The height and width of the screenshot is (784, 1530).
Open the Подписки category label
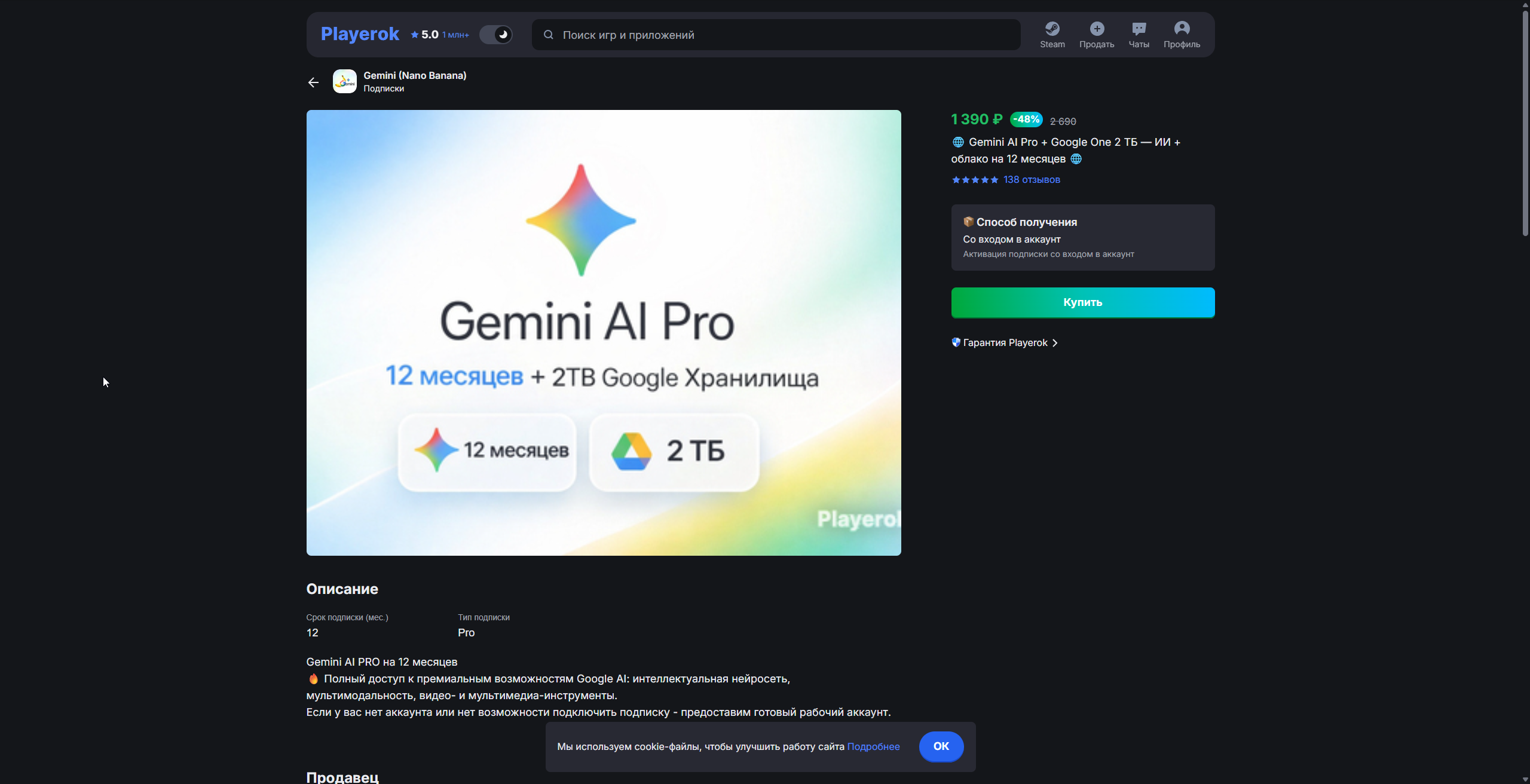[x=384, y=88]
